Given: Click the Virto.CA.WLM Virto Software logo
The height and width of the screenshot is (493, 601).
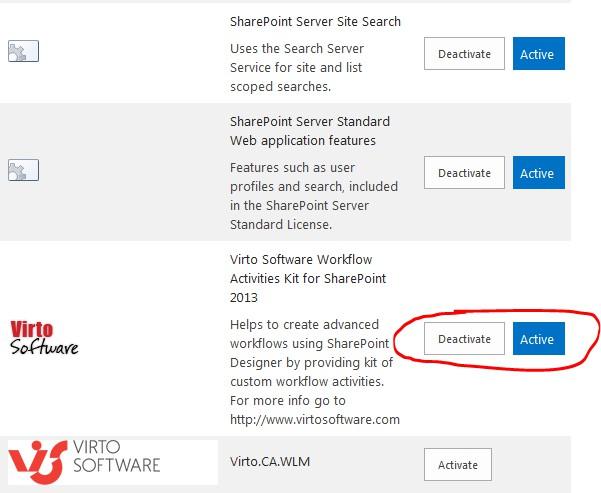Looking at the screenshot, I should [113, 462].
